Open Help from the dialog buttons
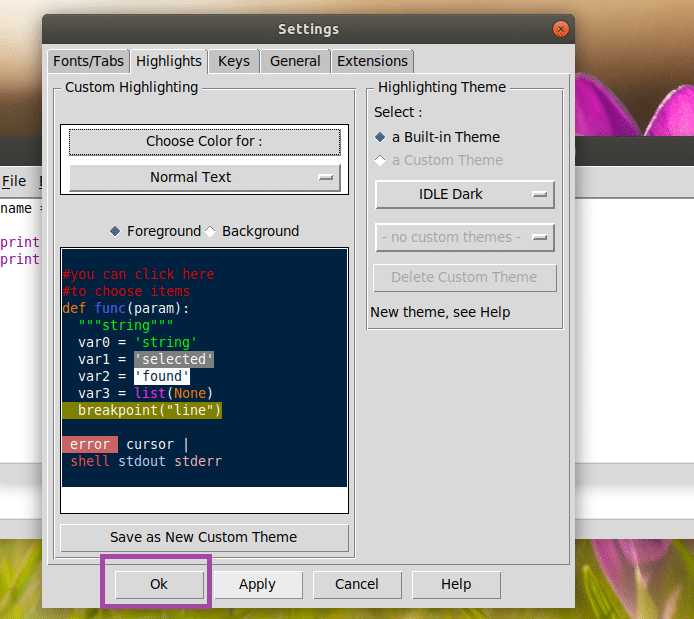The image size is (694, 619). [455, 584]
